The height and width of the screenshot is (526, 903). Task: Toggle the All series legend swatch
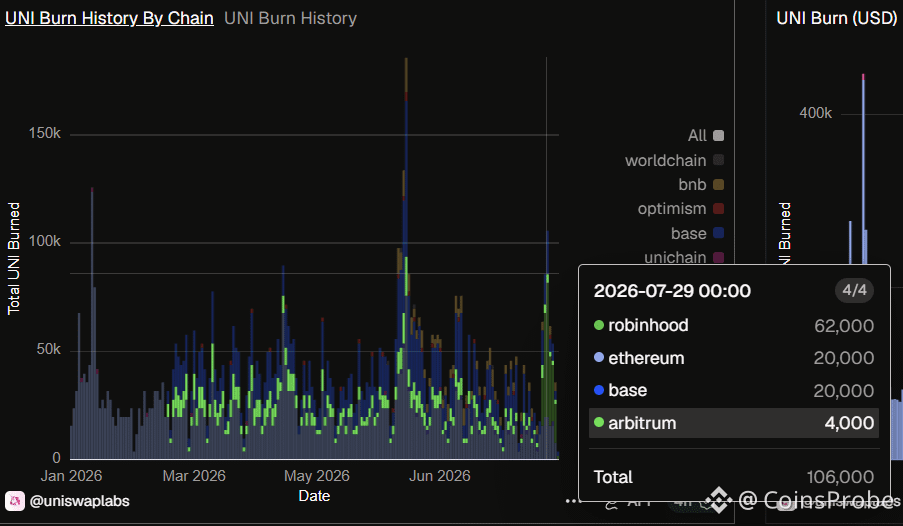tap(718, 135)
